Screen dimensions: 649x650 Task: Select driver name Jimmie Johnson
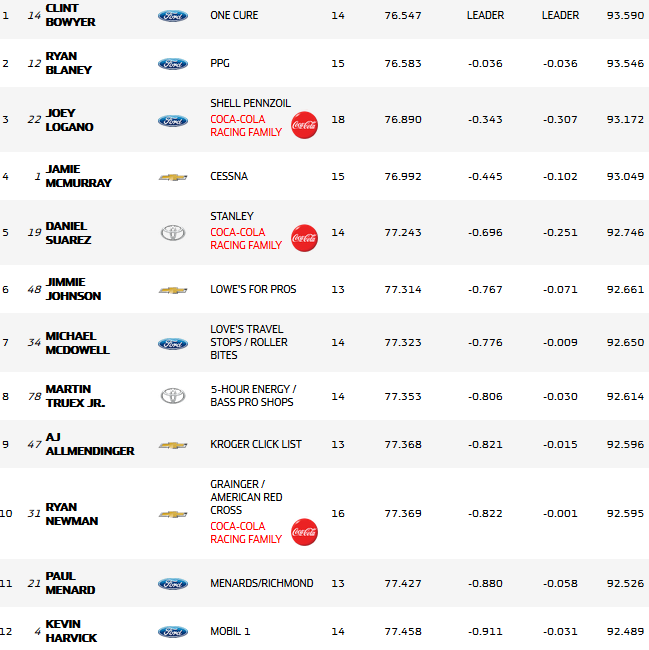pos(73,289)
